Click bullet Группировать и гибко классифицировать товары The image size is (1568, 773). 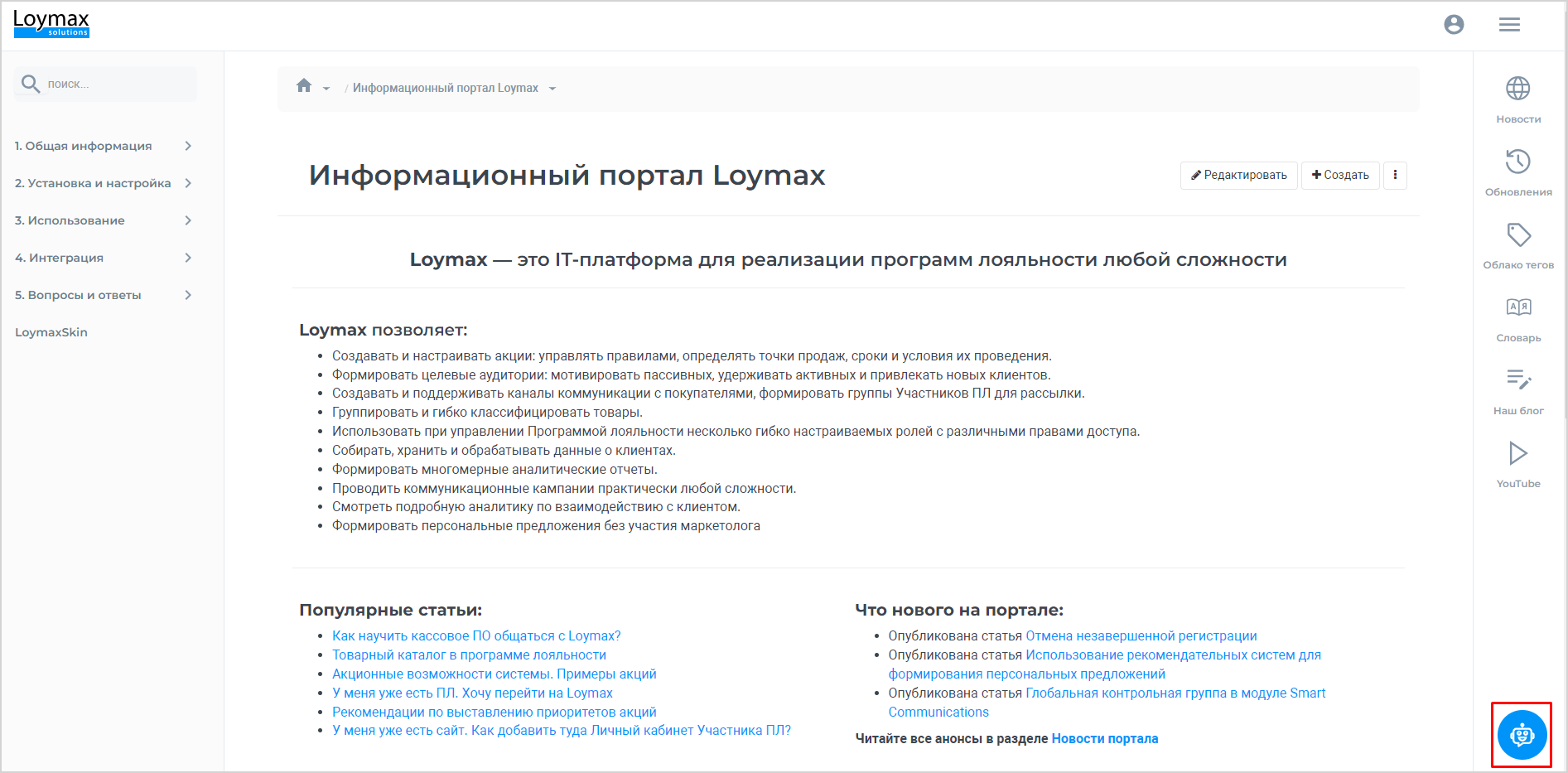487,413
